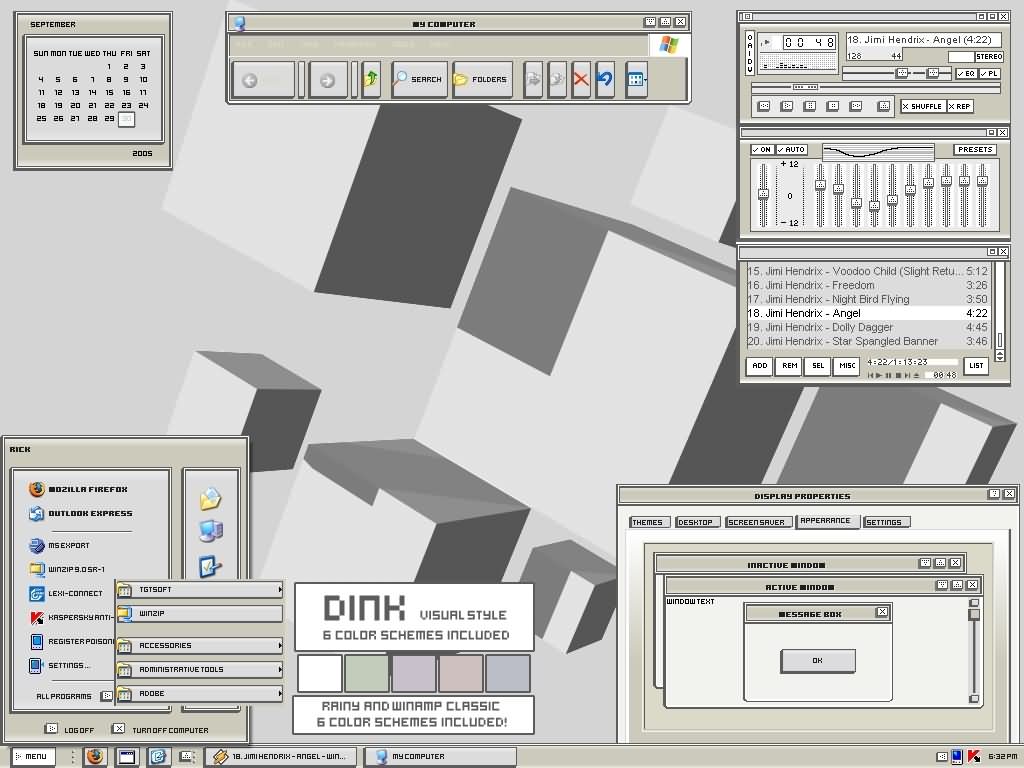The height and width of the screenshot is (768, 1024).
Task: Click the Forward arrow in My Computer toolbar
Action: pos(328,80)
